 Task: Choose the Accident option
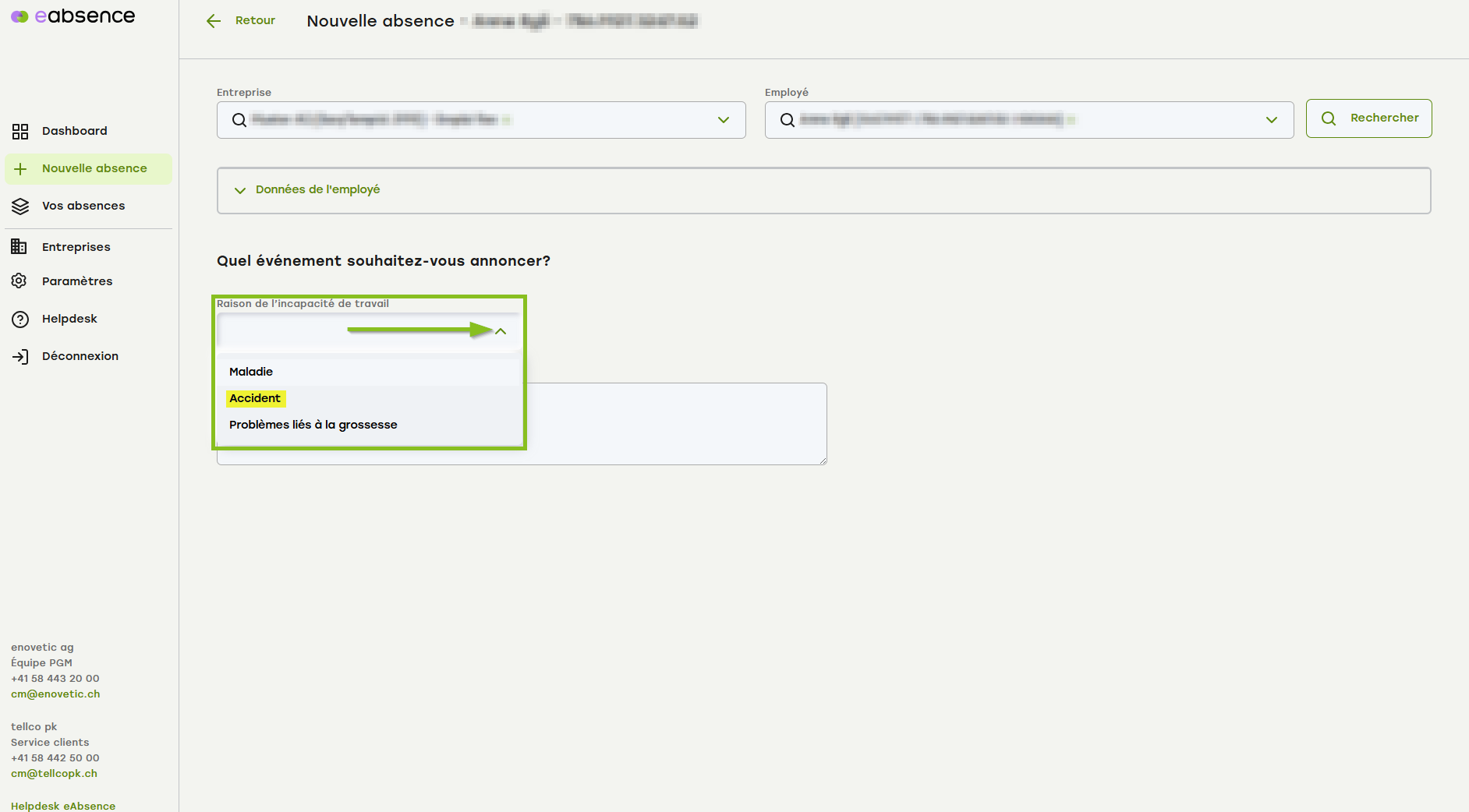pos(255,398)
